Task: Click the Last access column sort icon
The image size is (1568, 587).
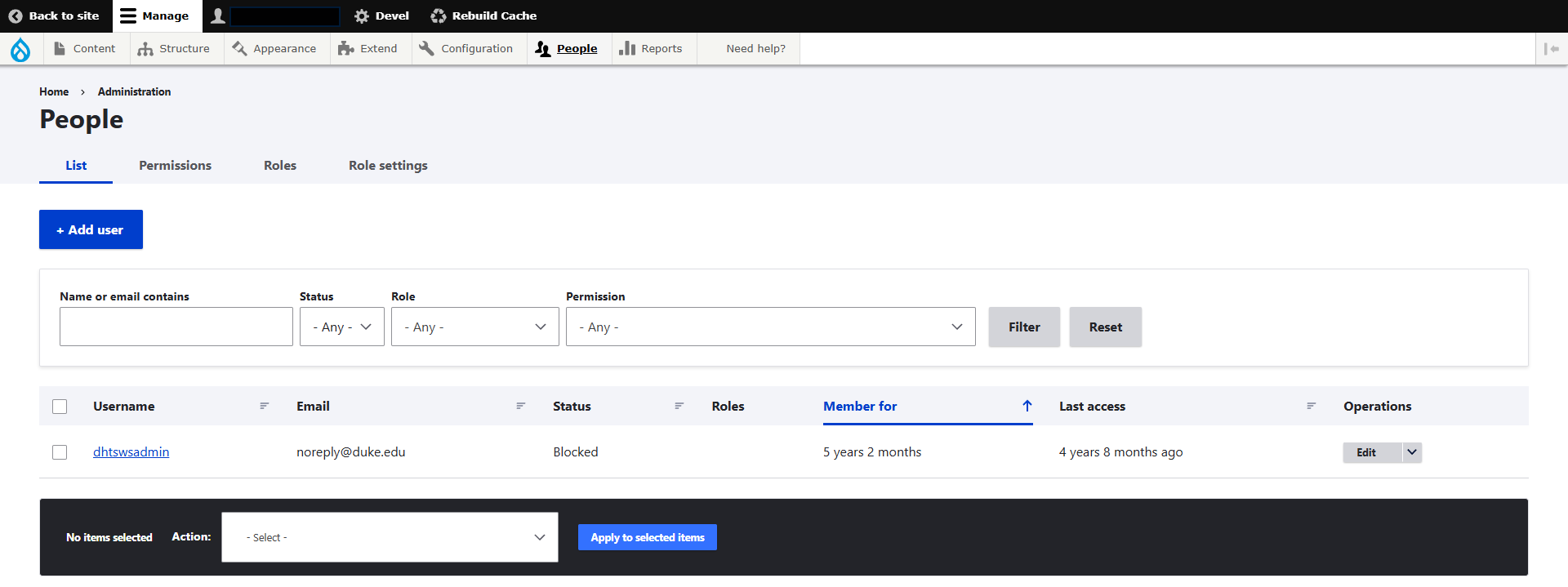Action: 1312,406
